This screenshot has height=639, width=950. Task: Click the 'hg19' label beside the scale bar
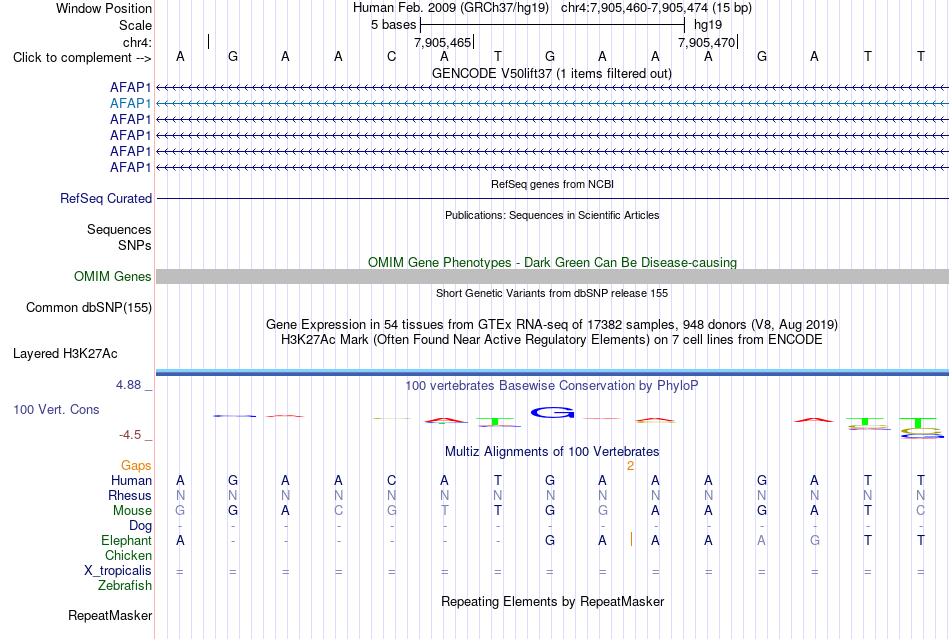click(708, 25)
